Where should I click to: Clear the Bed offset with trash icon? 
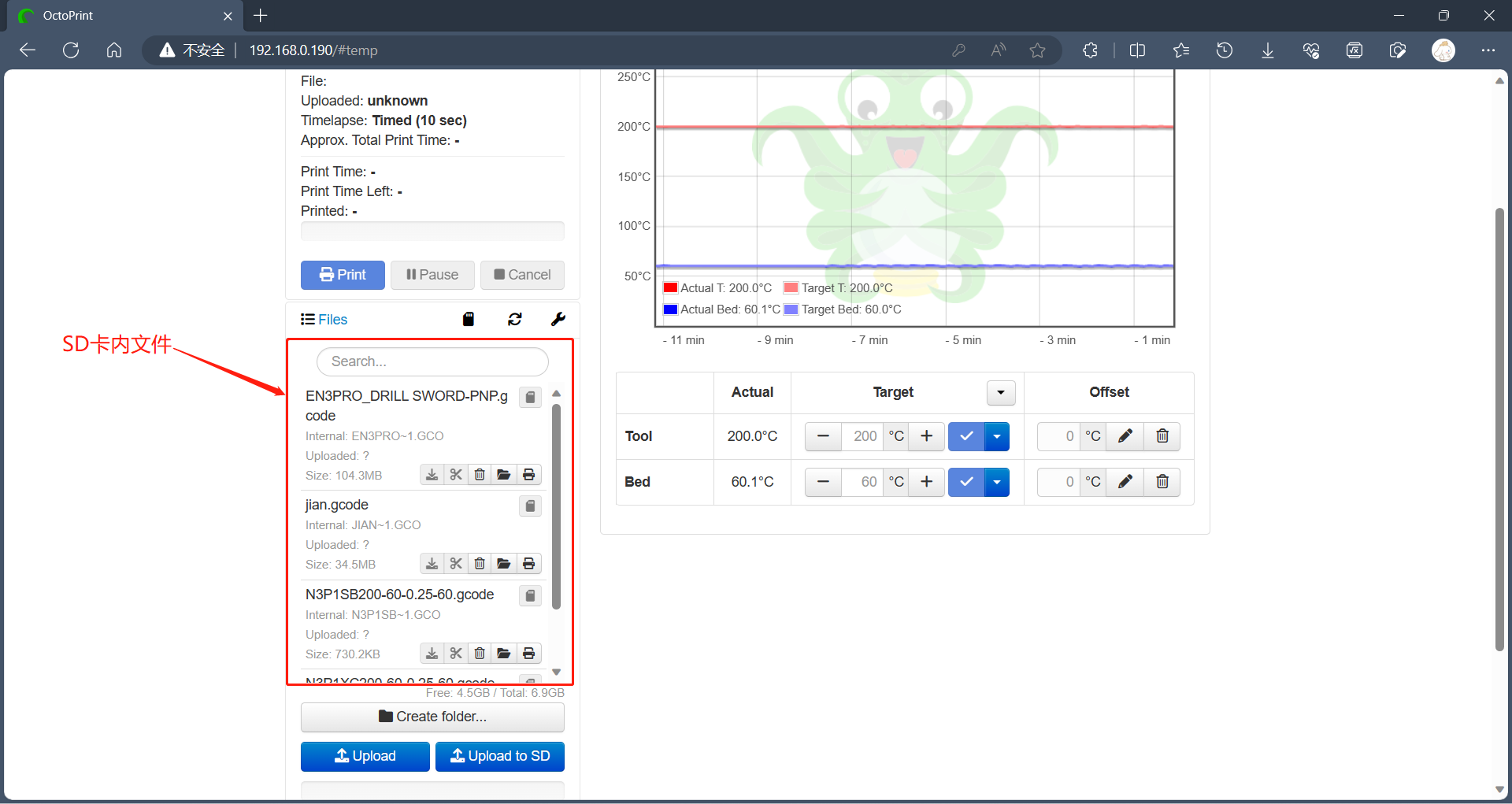(x=1162, y=482)
